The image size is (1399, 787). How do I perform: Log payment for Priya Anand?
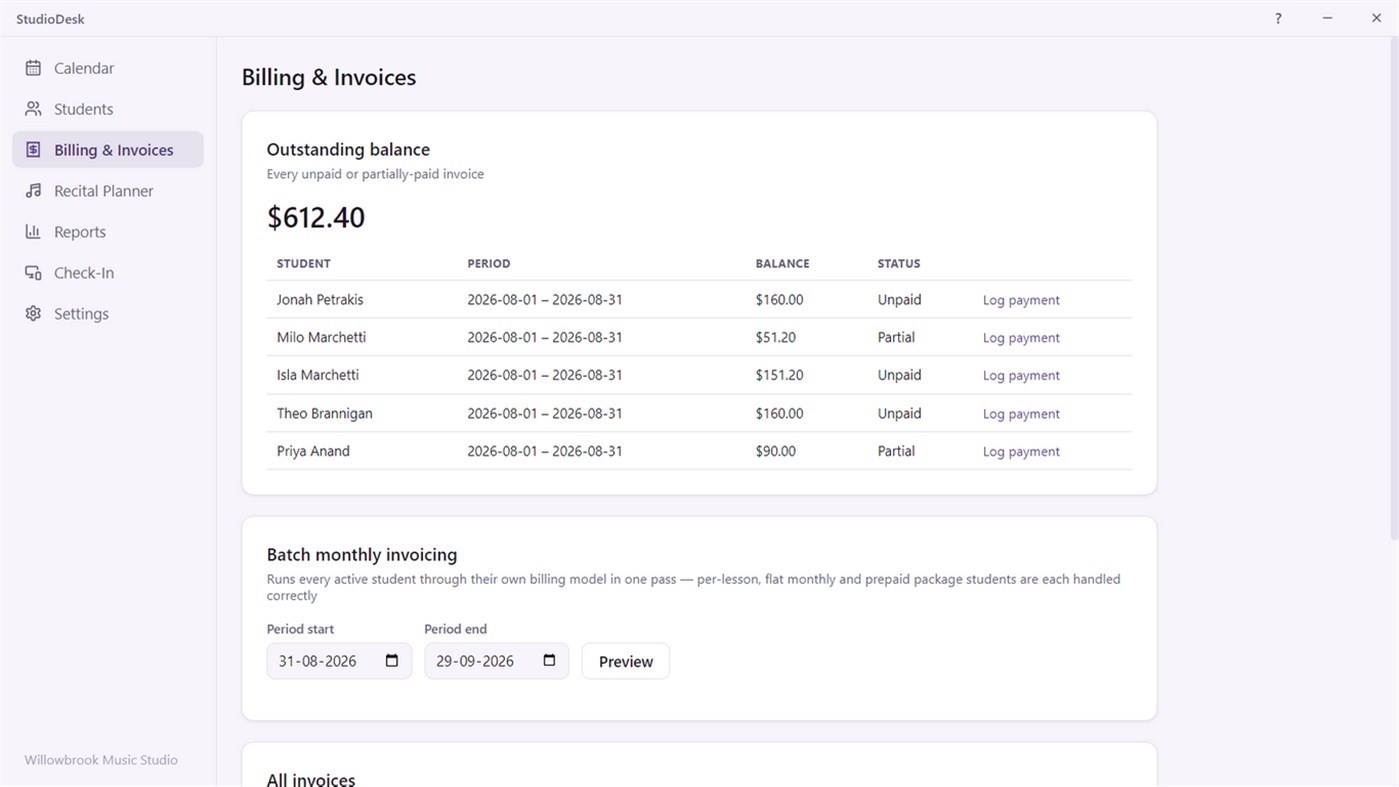(x=1021, y=452)
